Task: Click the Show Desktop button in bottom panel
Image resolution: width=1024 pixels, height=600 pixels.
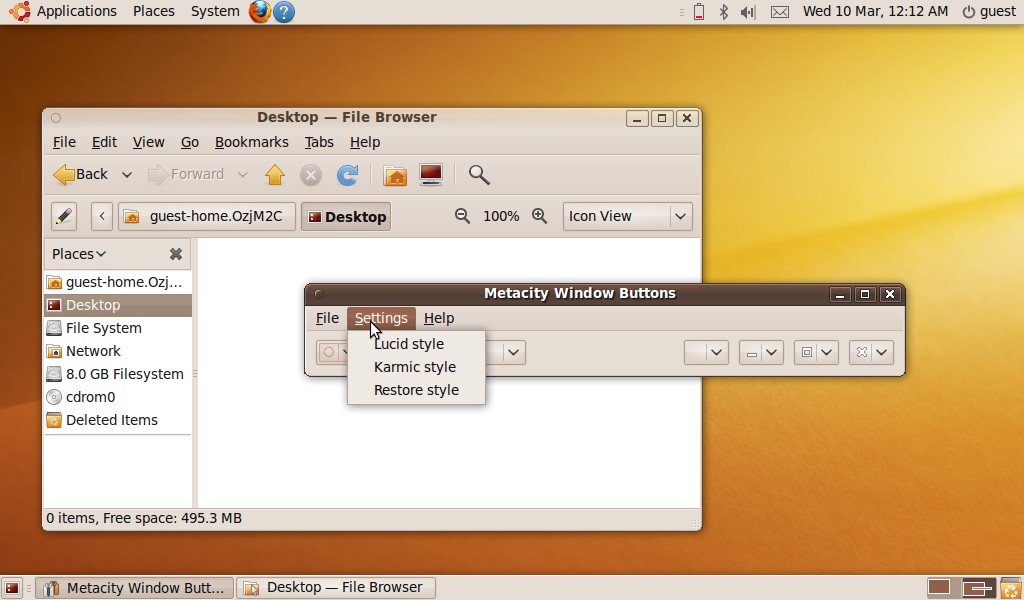Action: pos(12,588)
